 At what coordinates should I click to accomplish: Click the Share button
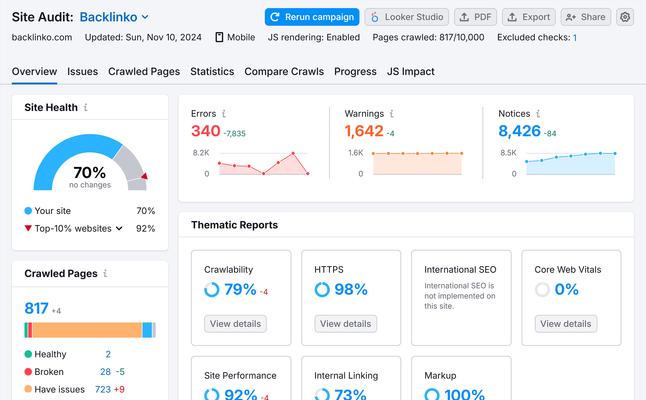point(585,17)
